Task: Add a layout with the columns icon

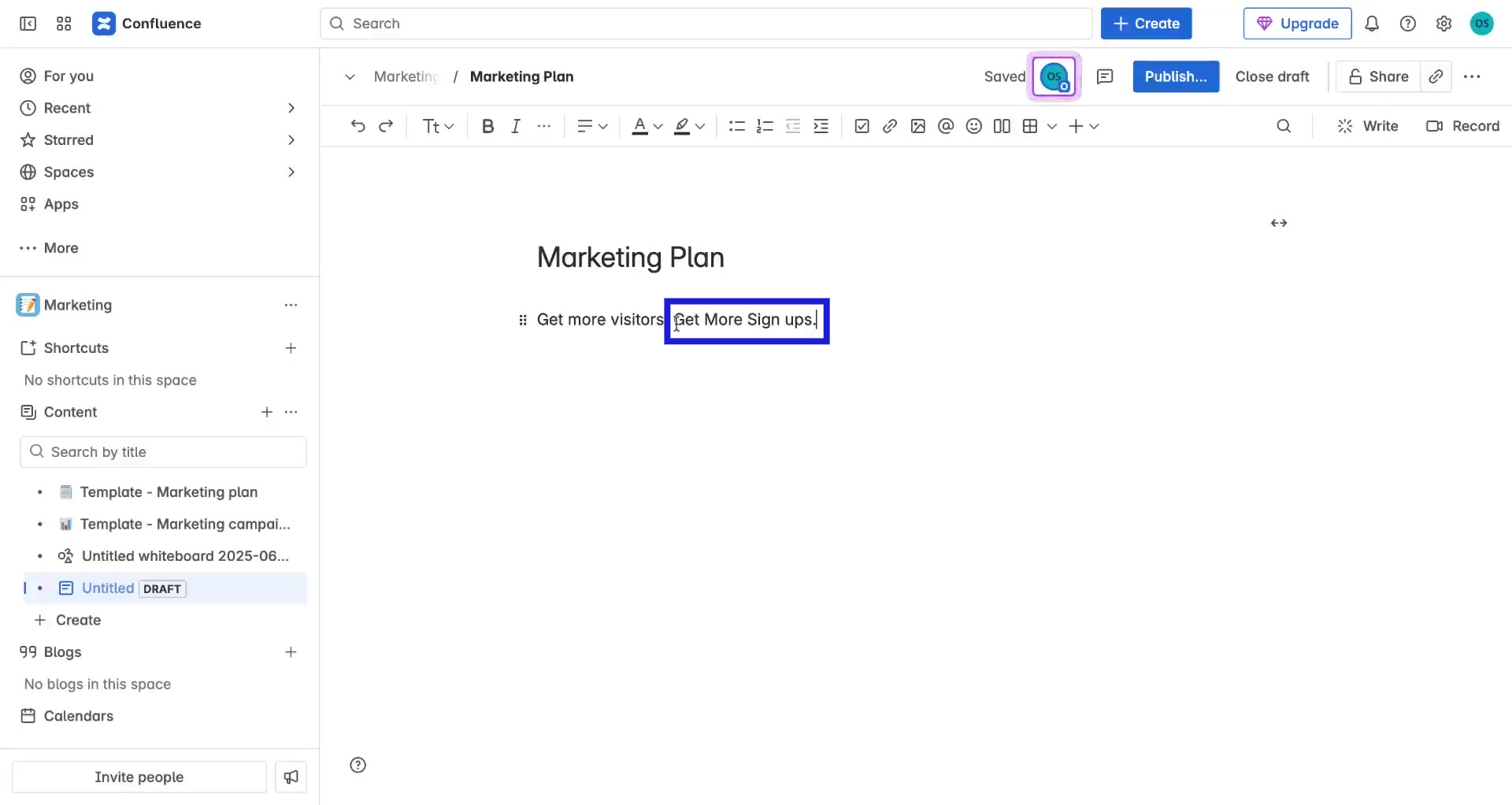Action: pyautogui.click(x=1002, y=126)
